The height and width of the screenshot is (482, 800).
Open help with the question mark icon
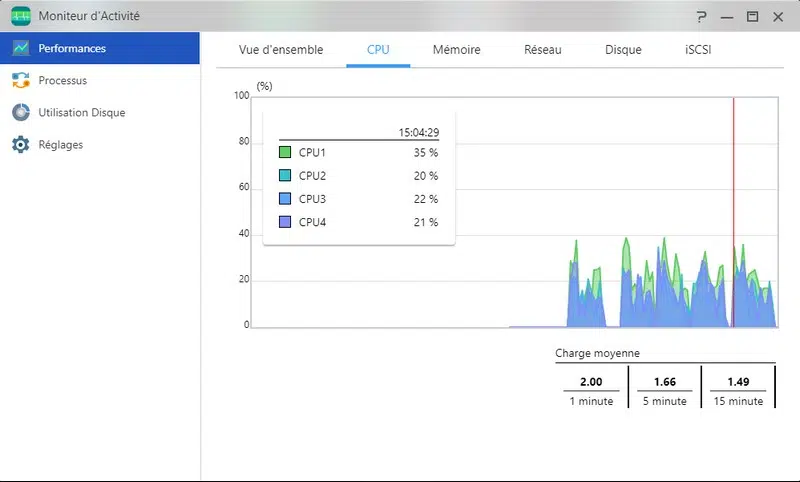(x=702, y=17)
